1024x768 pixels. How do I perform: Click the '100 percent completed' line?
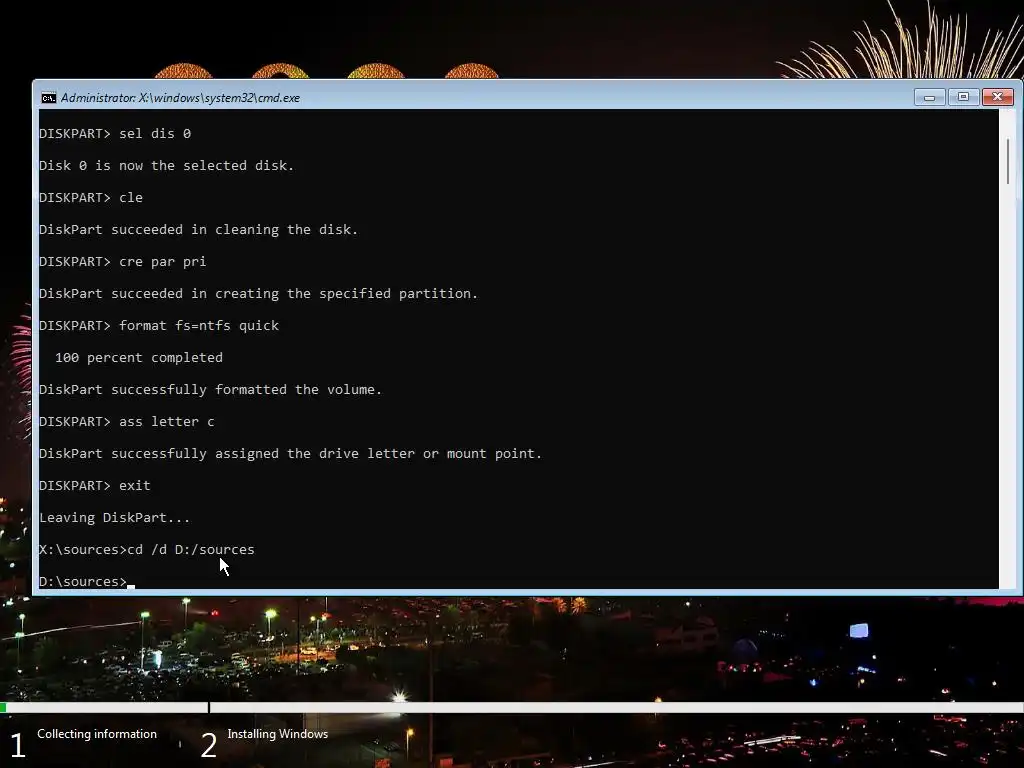pyautogui.click(x=139, y=358)
